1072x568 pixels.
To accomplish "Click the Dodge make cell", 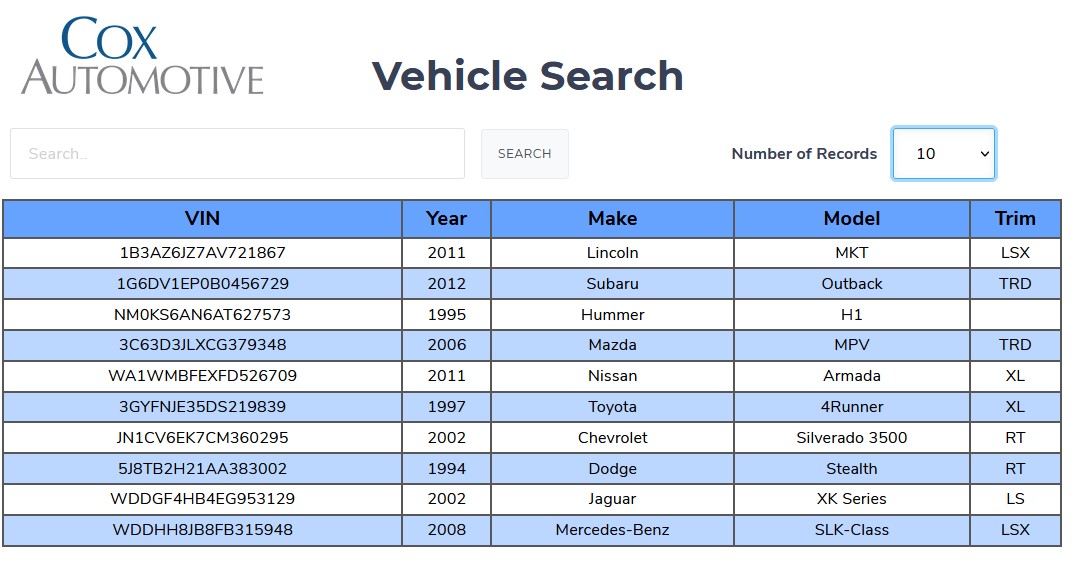I will point(613,469).
